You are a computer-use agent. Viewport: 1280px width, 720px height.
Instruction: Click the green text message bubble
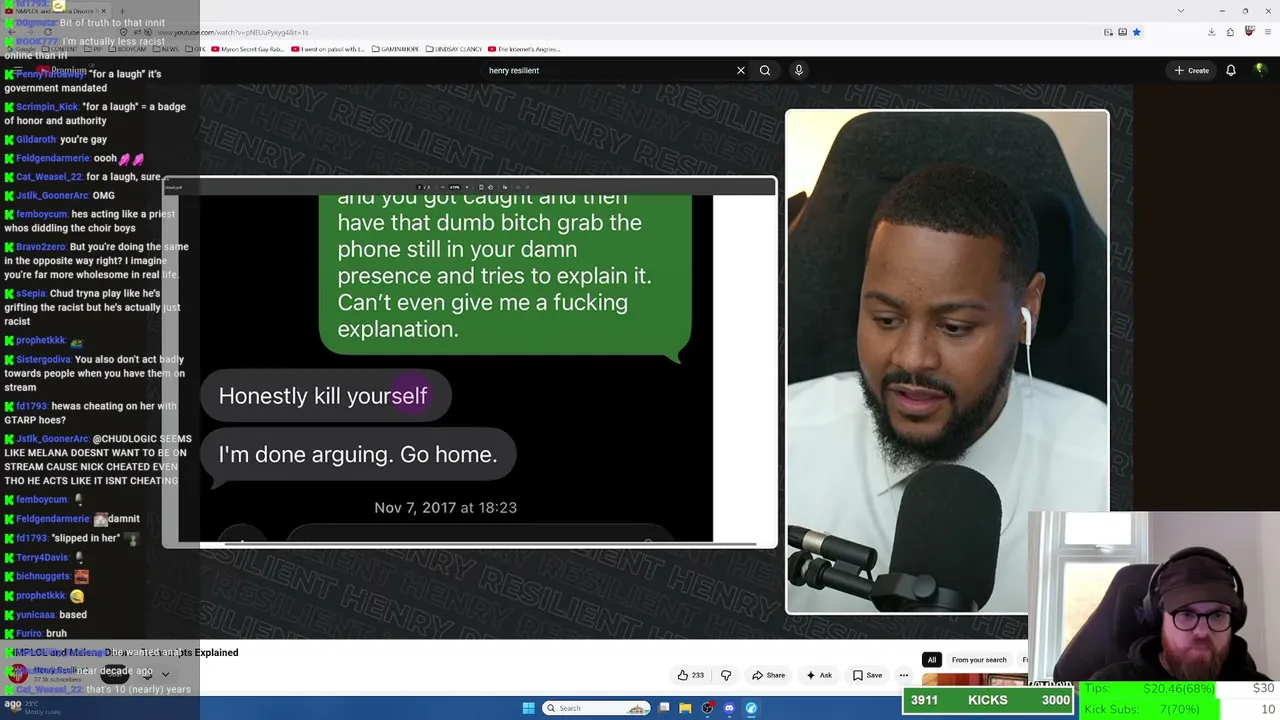[505, 275]
